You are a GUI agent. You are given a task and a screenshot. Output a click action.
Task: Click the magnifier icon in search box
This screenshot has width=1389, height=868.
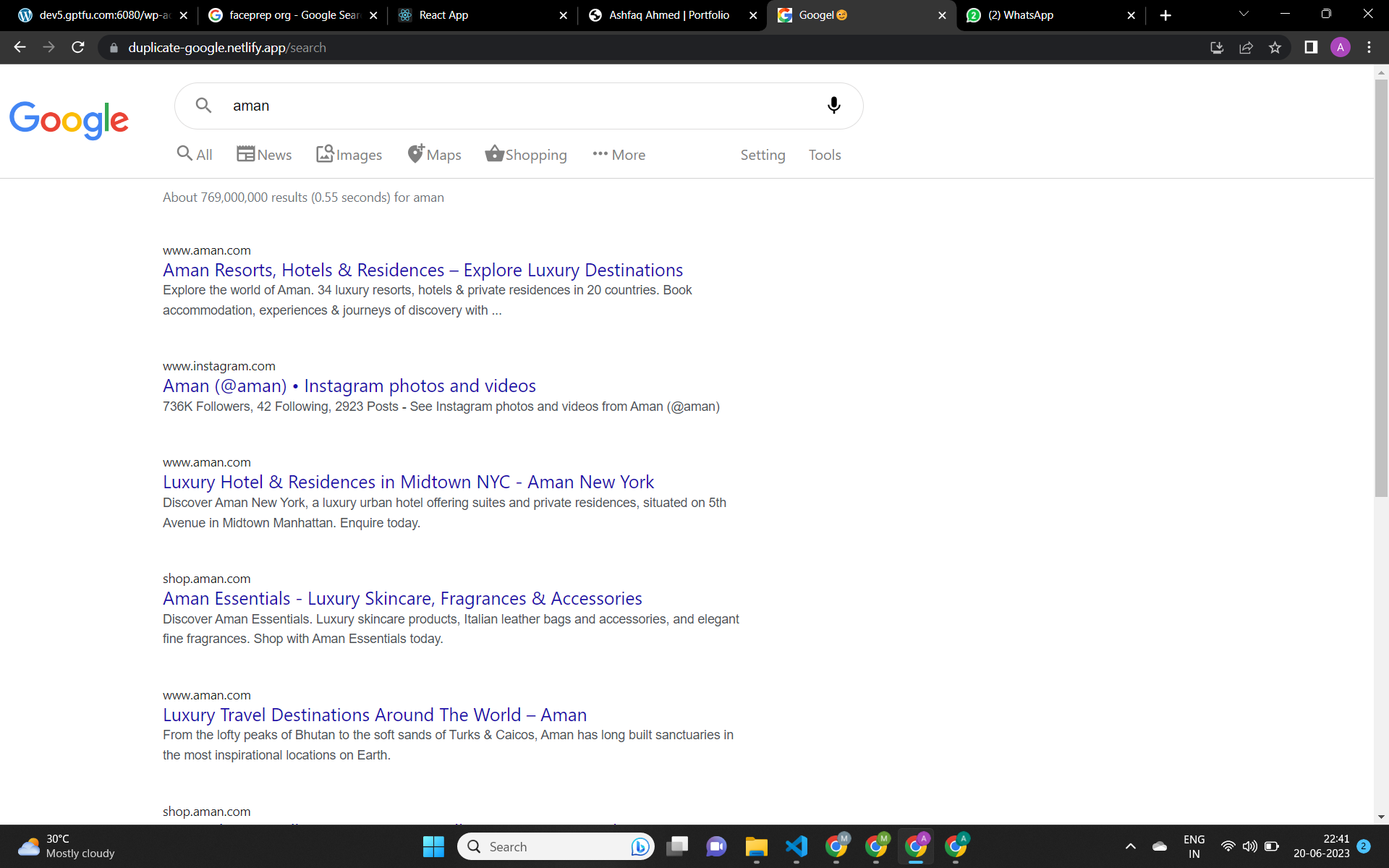coord(203,106)
